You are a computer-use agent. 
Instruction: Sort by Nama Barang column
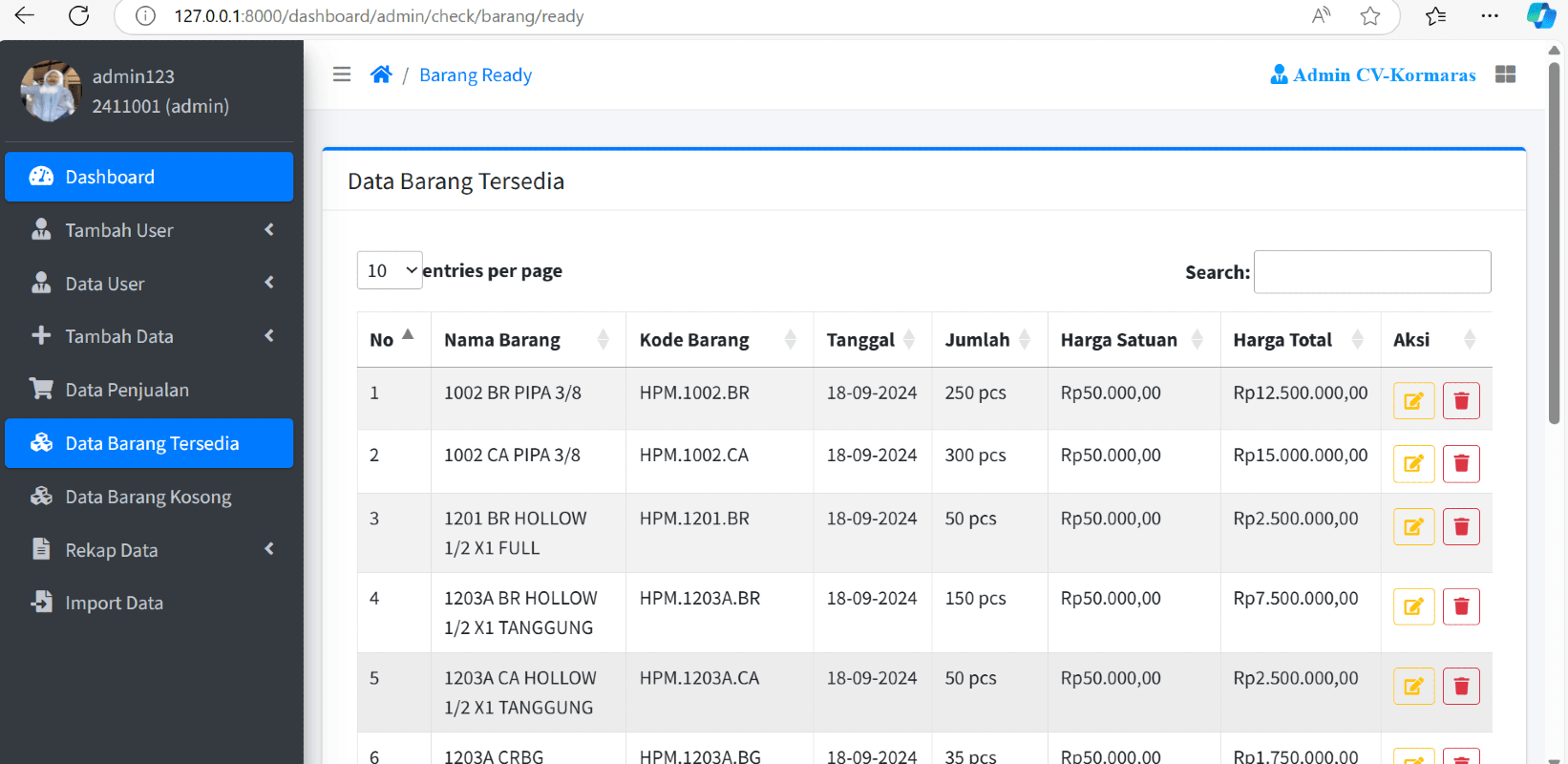pos(528,339)
